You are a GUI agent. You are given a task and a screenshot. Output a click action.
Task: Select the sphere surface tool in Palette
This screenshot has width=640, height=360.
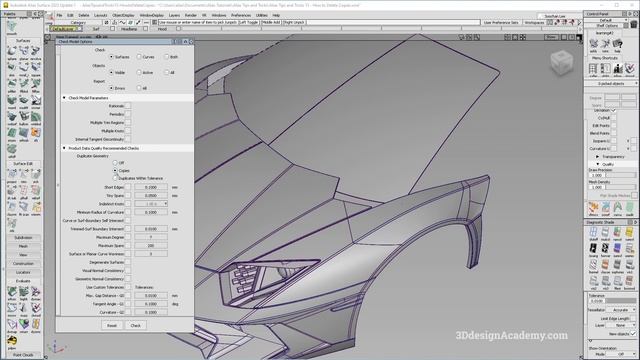[12, 51]
